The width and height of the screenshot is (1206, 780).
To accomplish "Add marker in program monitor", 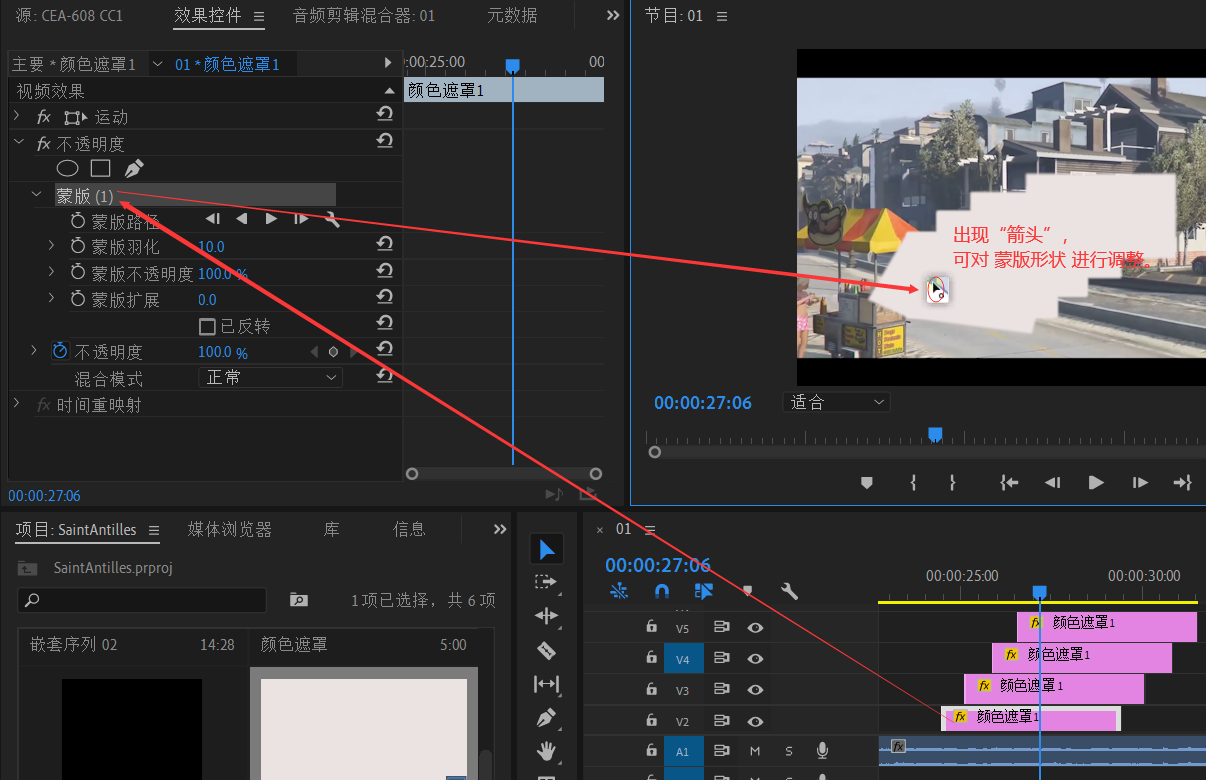I will tap(867, 482).
